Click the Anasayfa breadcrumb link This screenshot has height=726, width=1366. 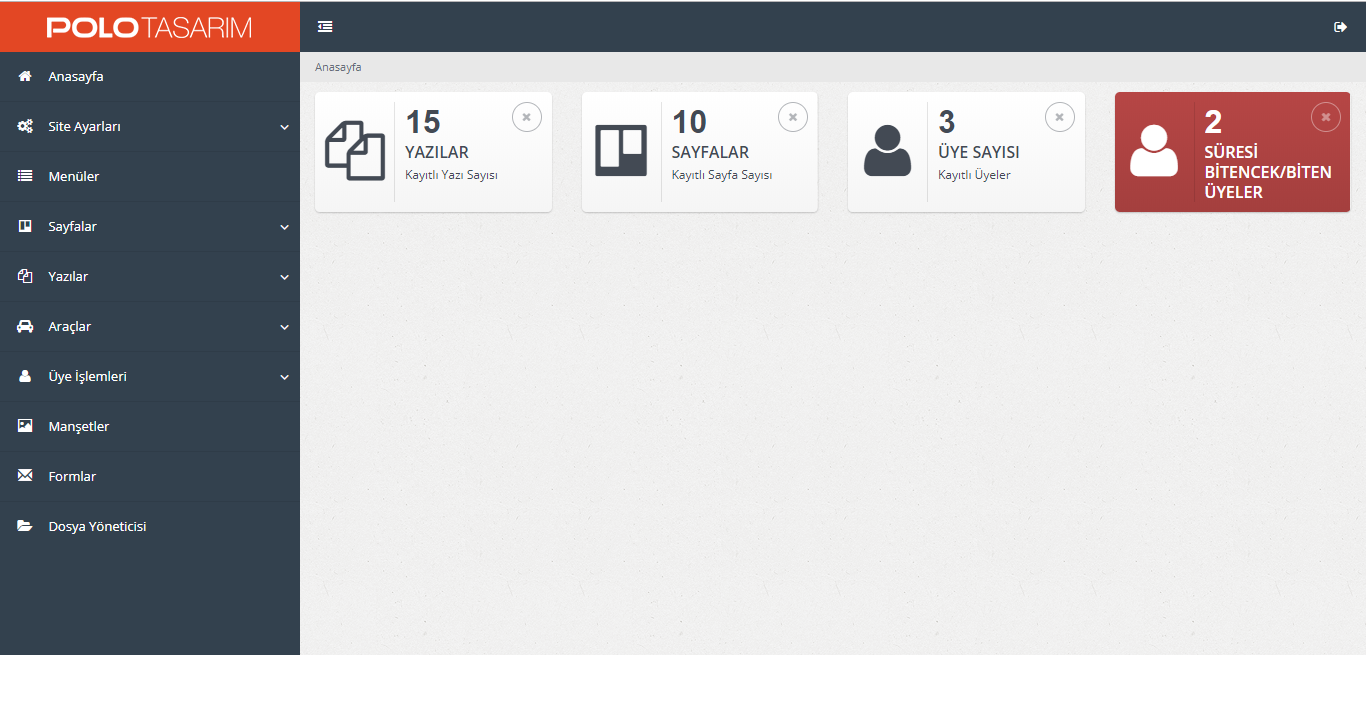(x=338, y=67)
